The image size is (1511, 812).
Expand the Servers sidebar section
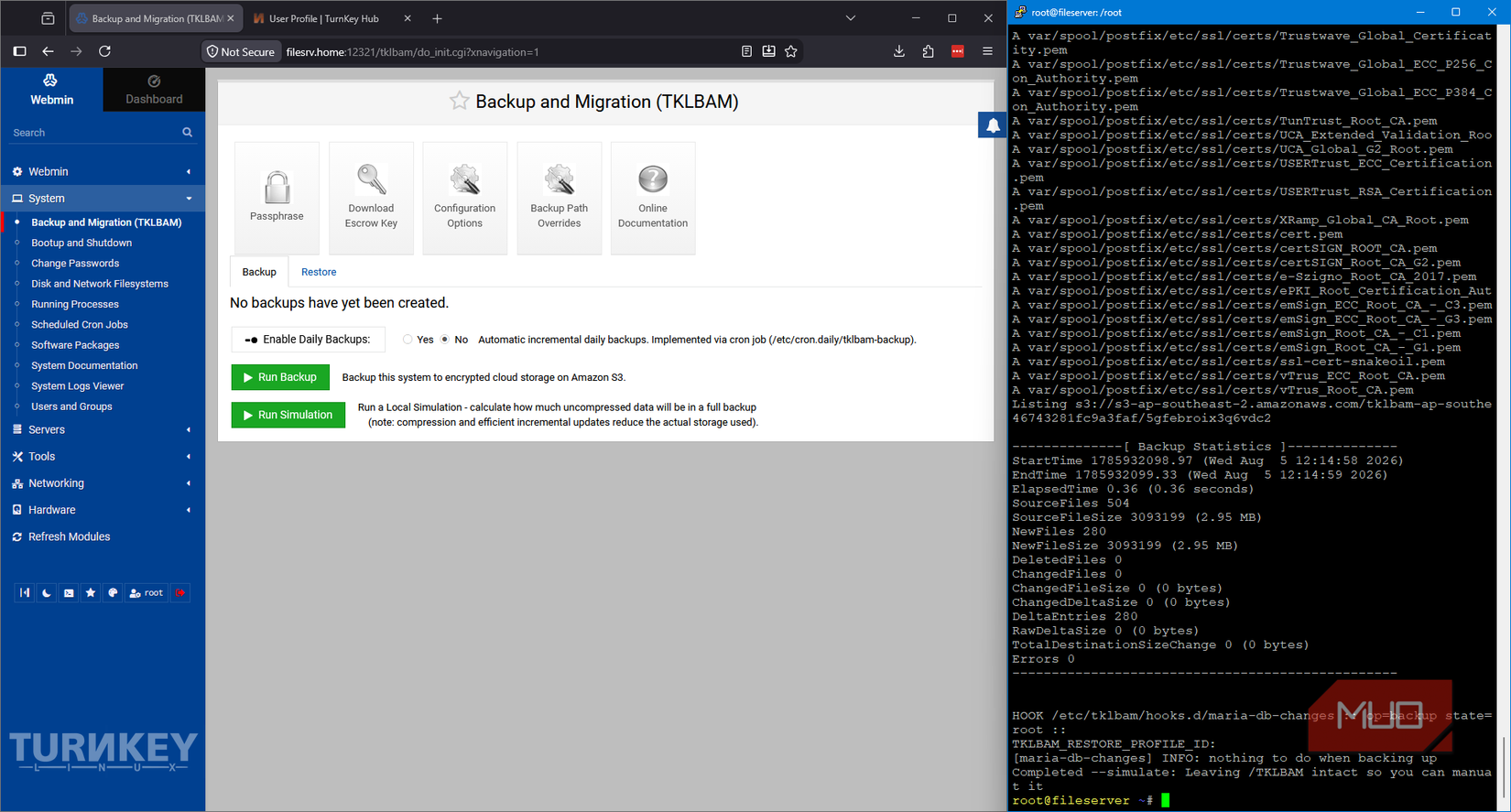pyautogui.click(x=103, y=429)
